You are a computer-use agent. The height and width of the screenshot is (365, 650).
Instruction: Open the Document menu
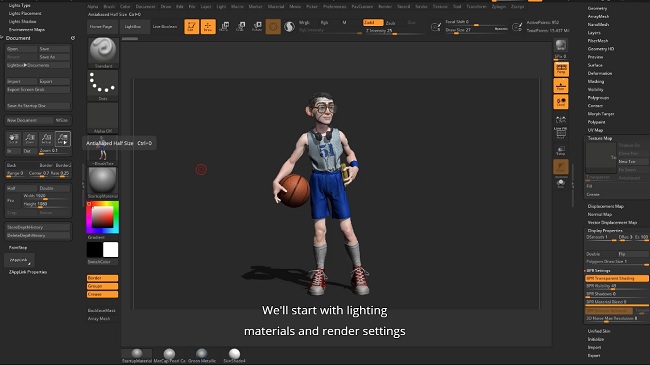pos(146,7)
